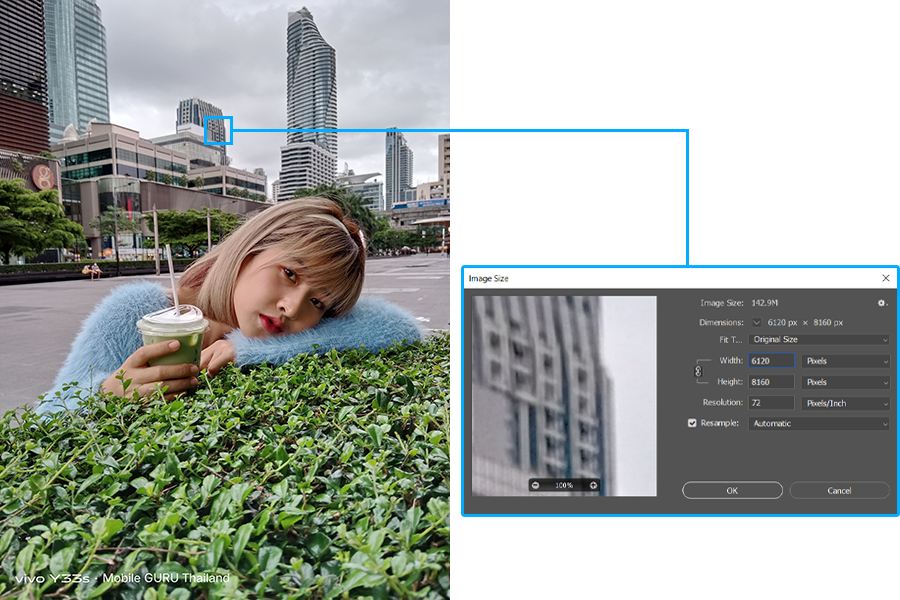Open the Resample Automatic method dropdown
This screenshot has width=900, height=600.
818,424
